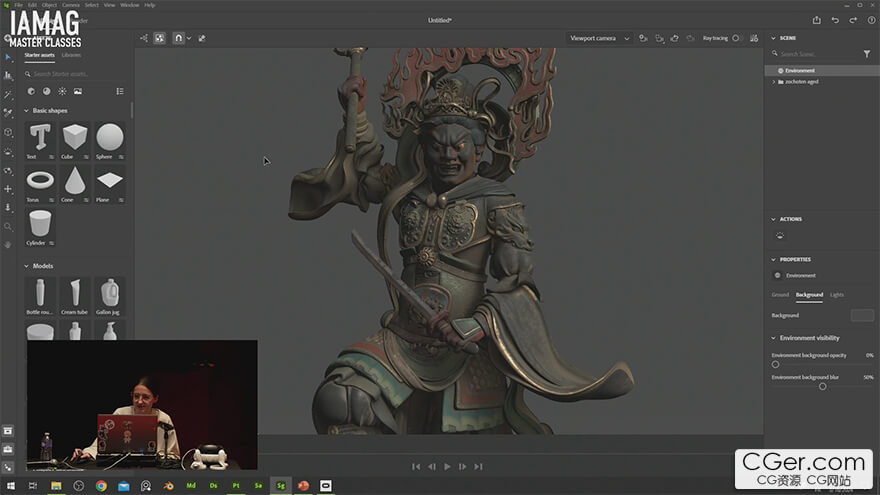Click the Search Starter assets field
This screenshot has width=880, height=495.
pos(76,74)
